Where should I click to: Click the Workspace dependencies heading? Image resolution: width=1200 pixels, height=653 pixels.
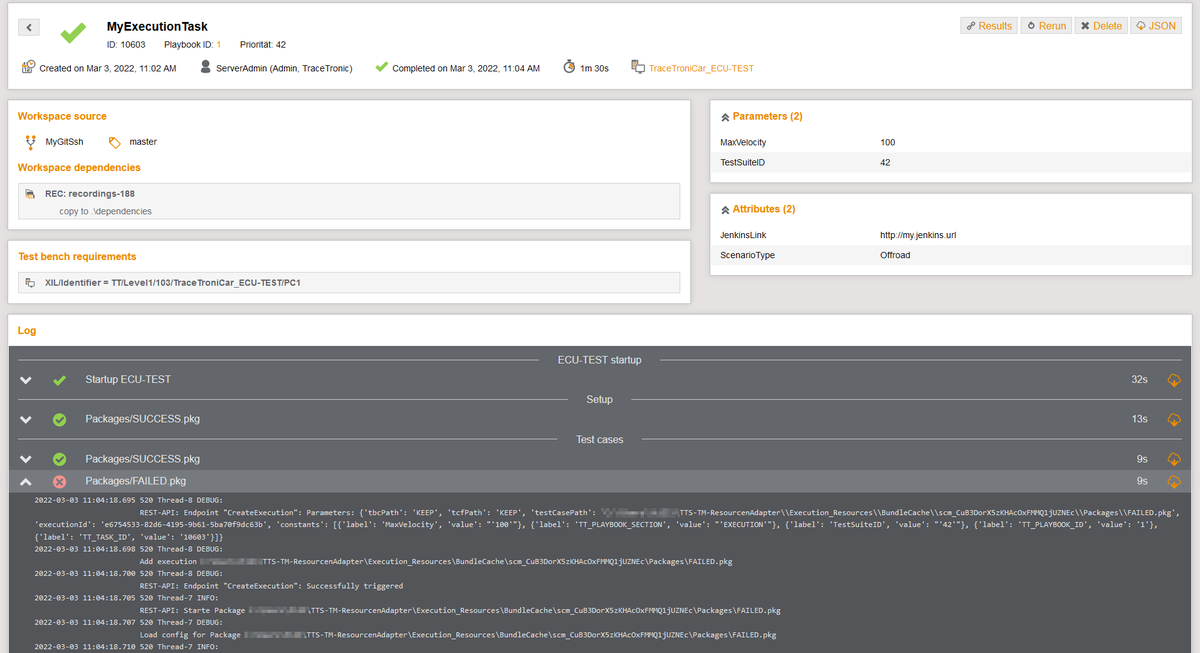79,167
